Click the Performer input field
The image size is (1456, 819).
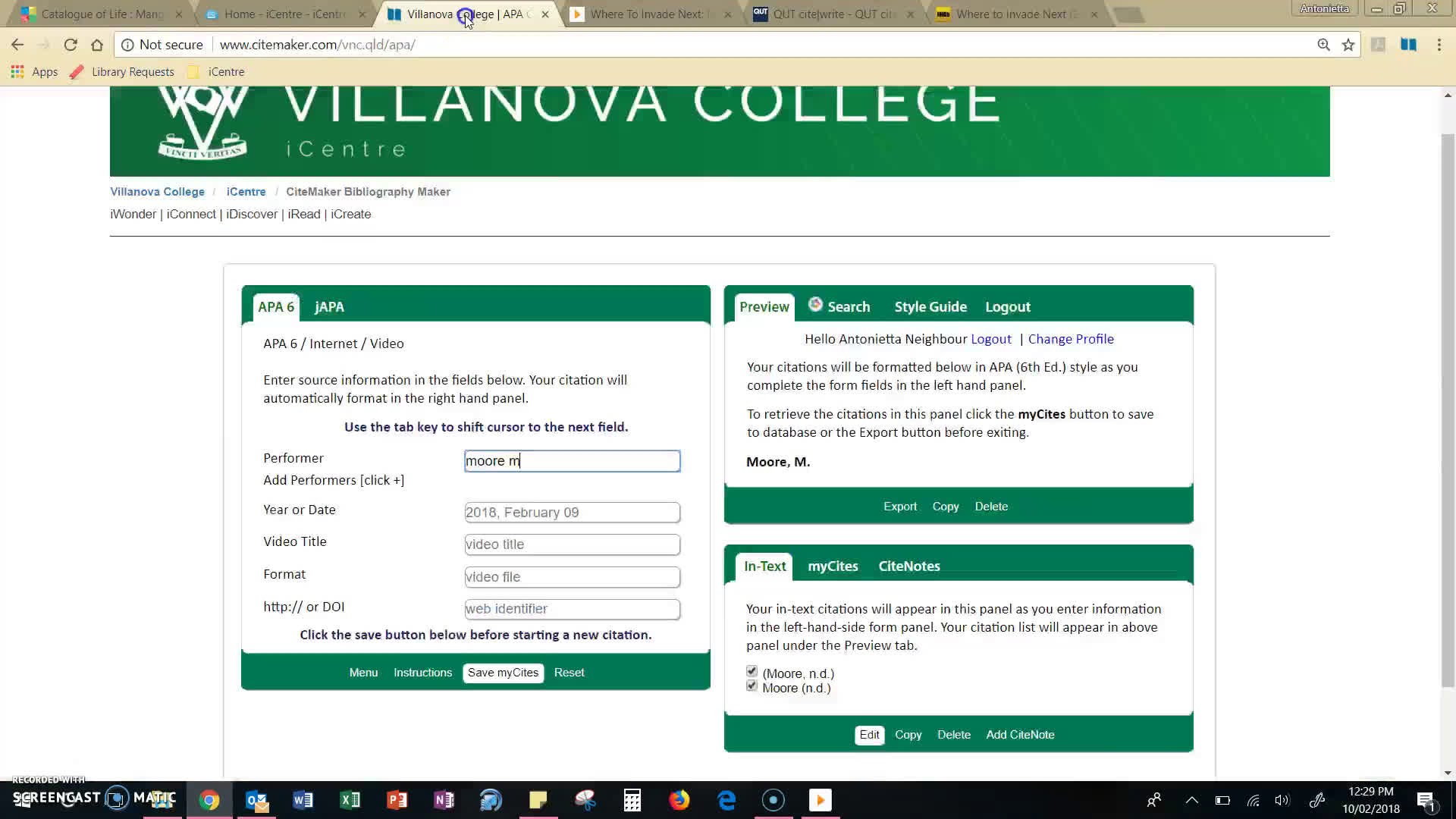572,461
